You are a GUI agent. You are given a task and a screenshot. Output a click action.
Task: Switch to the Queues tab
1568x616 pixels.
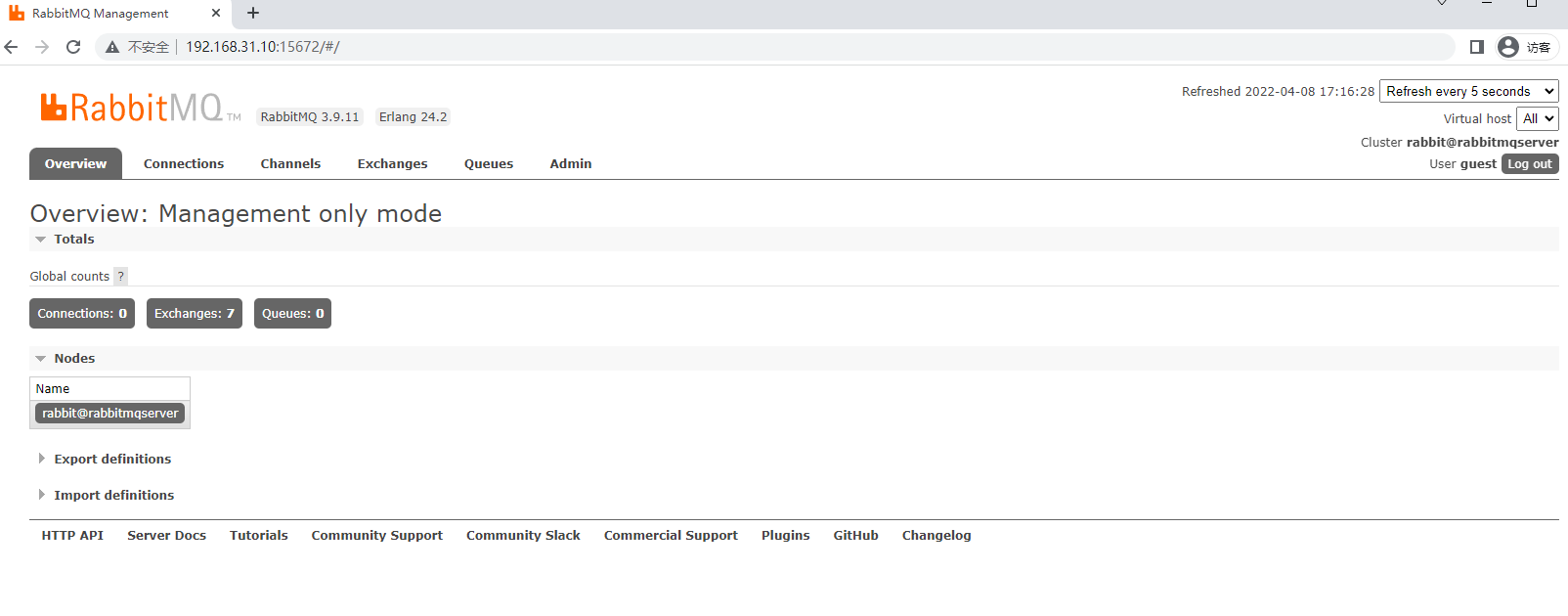point(488,164)
